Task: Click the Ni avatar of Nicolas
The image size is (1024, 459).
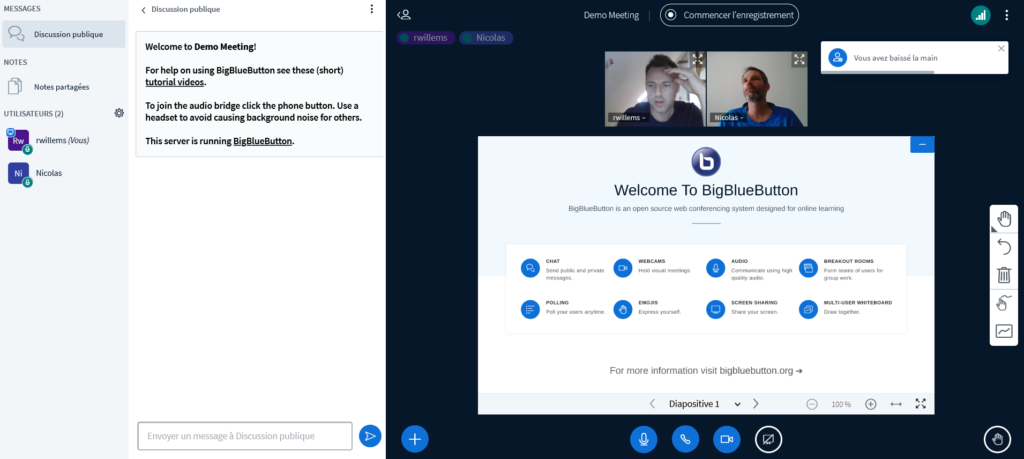Action: click(18, 173)
